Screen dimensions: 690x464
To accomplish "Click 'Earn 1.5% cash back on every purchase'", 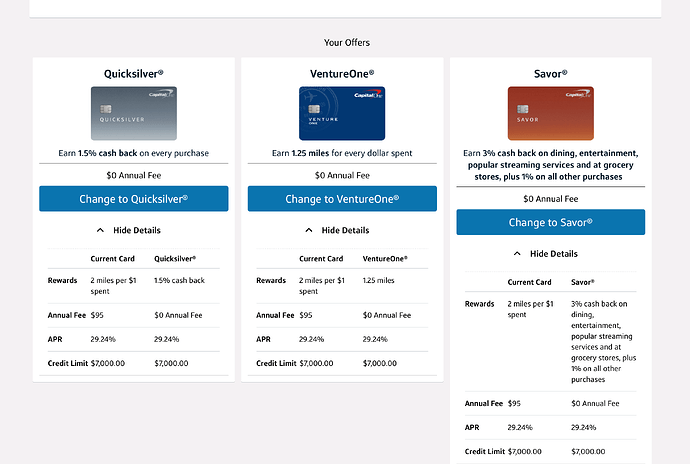I will pyautogui.click(x=134, y=153).
